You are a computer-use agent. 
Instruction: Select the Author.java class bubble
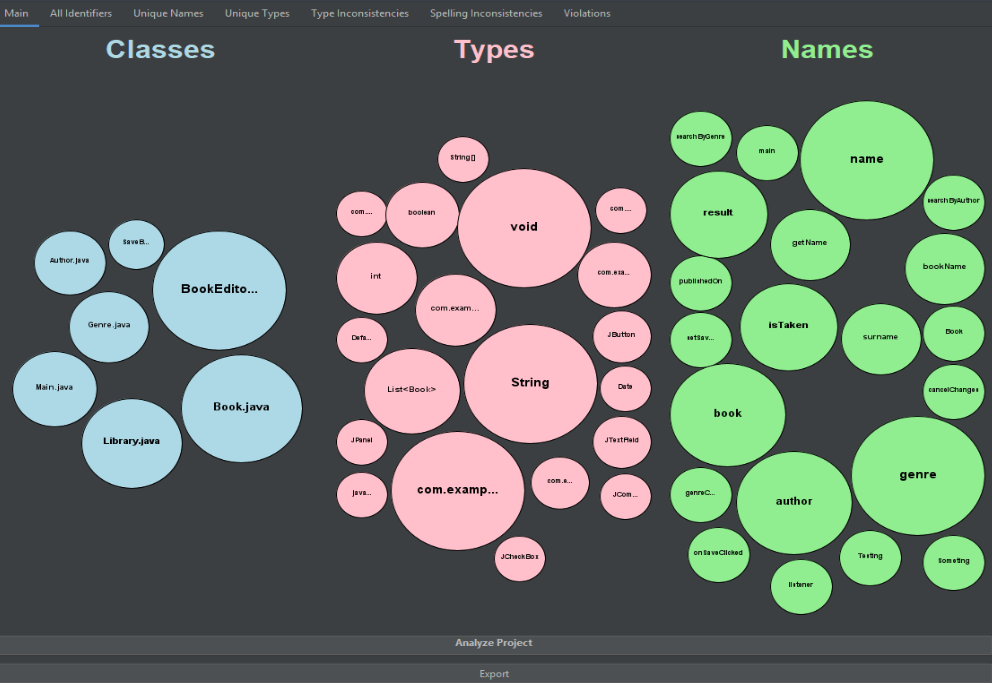(x=70, y=262)
